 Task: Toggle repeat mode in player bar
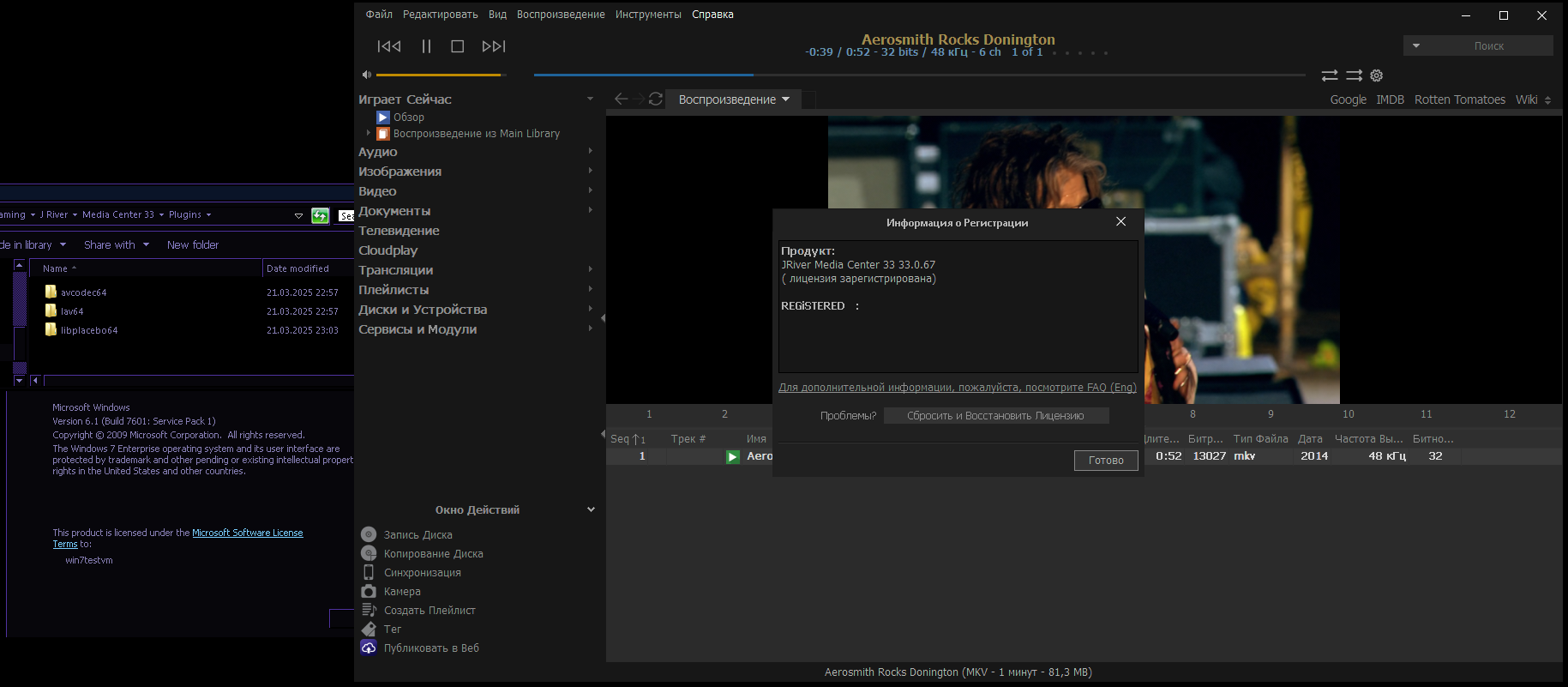pos(1330,75)
